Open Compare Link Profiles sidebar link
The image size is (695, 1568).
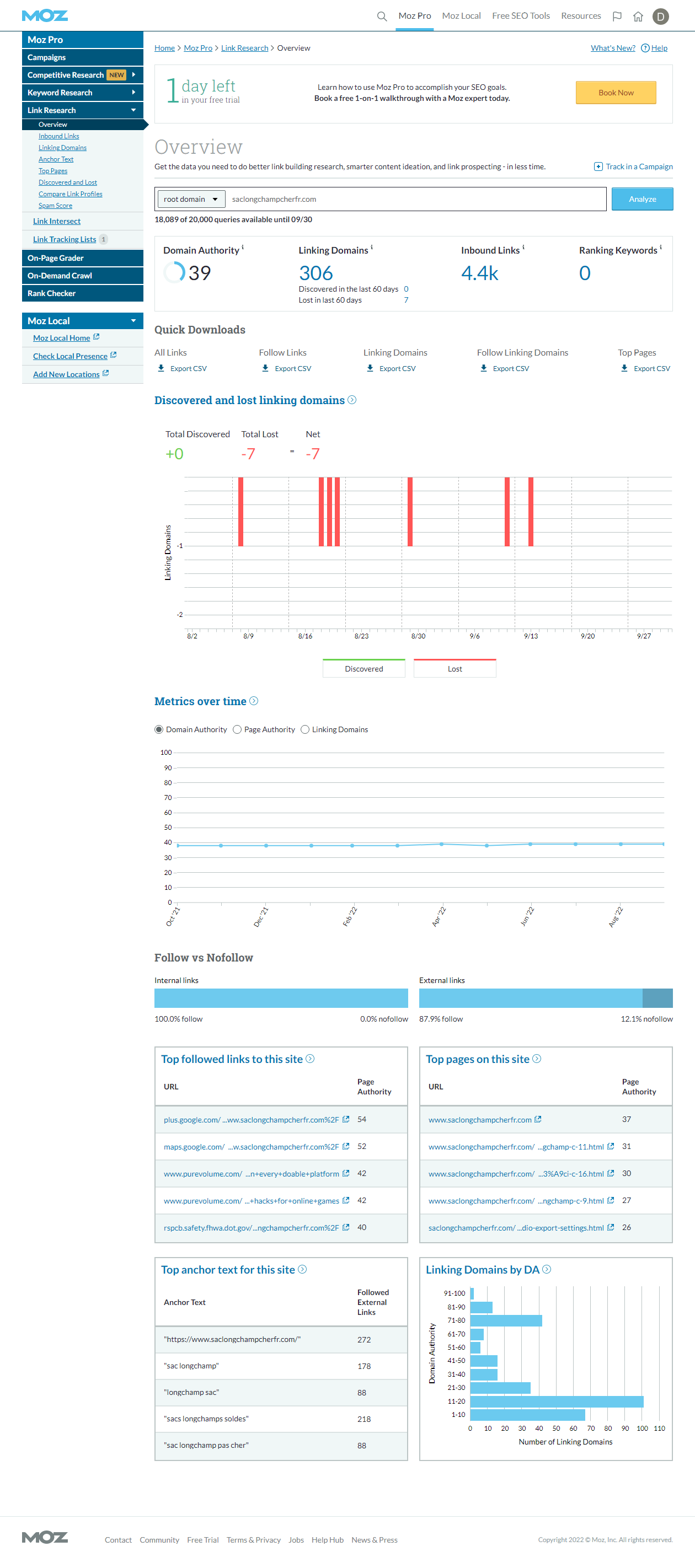pos(70,194)
